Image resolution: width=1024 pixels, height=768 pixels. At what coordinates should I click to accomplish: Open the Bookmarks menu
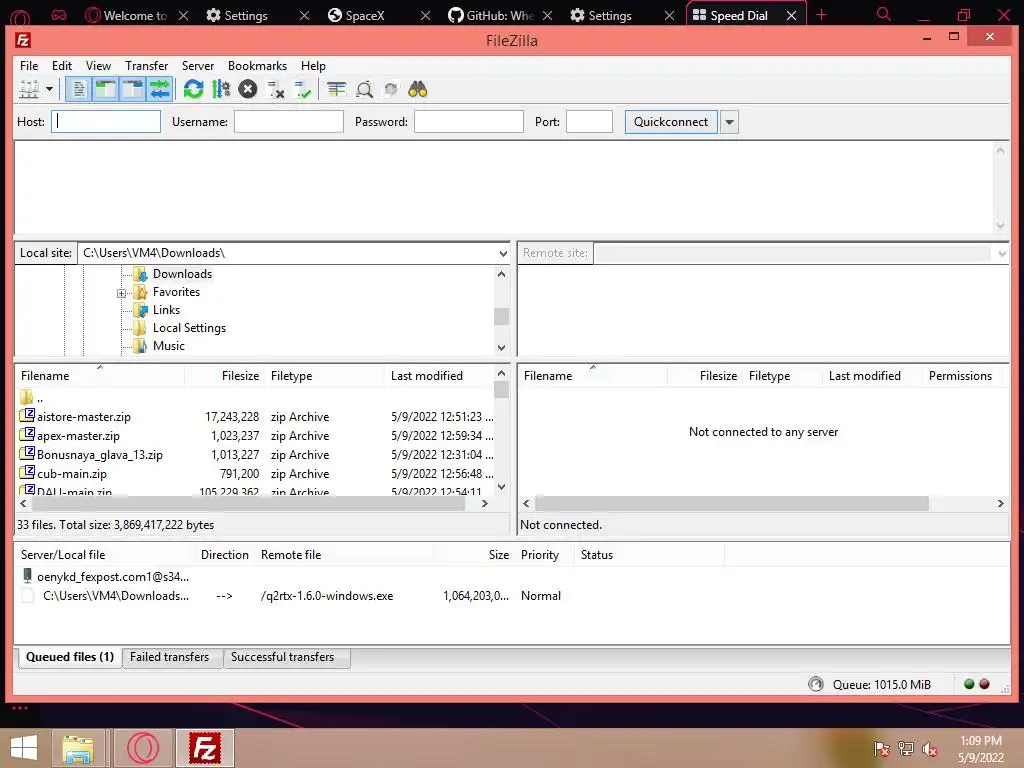pos(257,66)
